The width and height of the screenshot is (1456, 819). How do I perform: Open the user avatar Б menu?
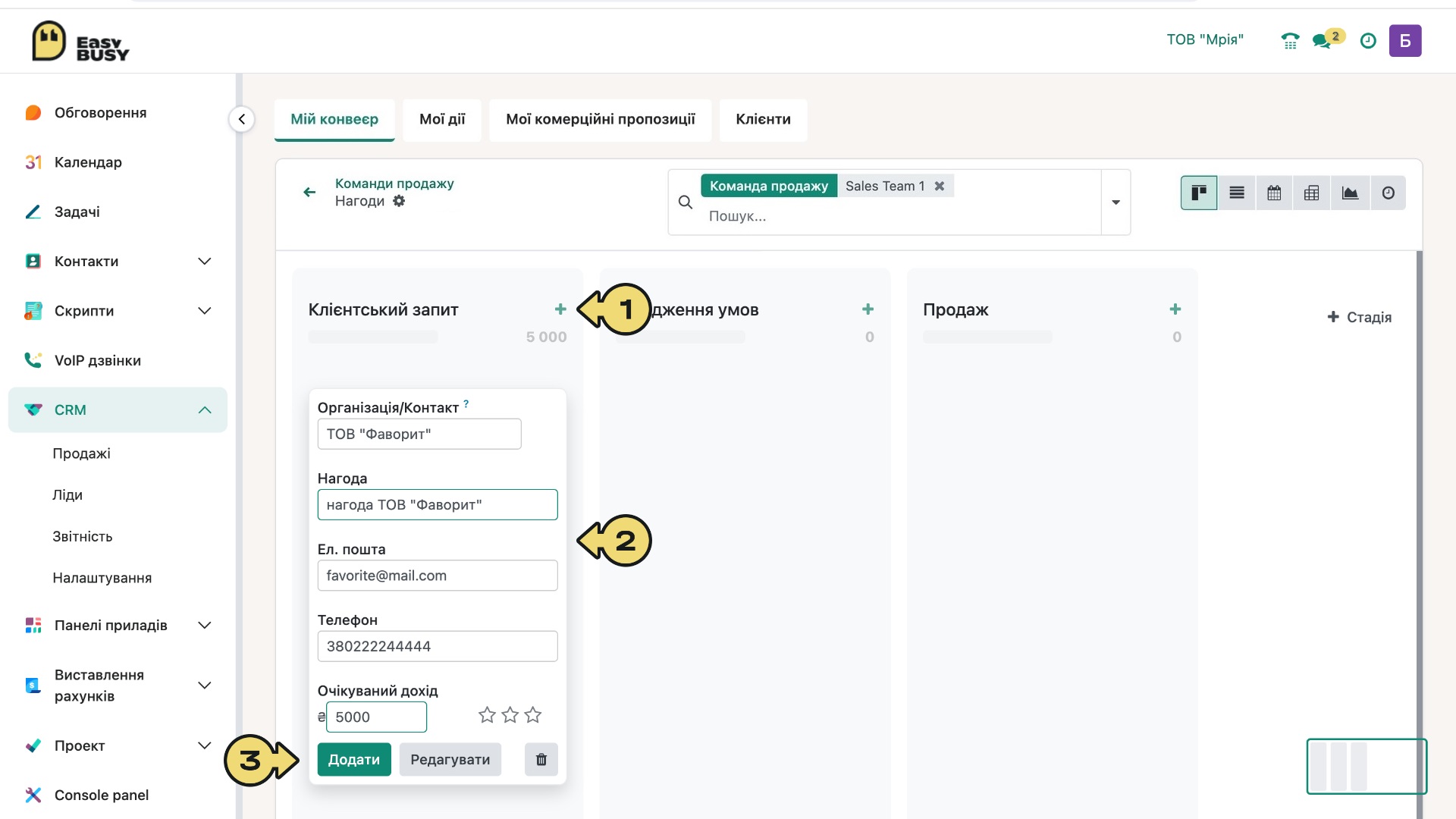[x=1405, y=41]
